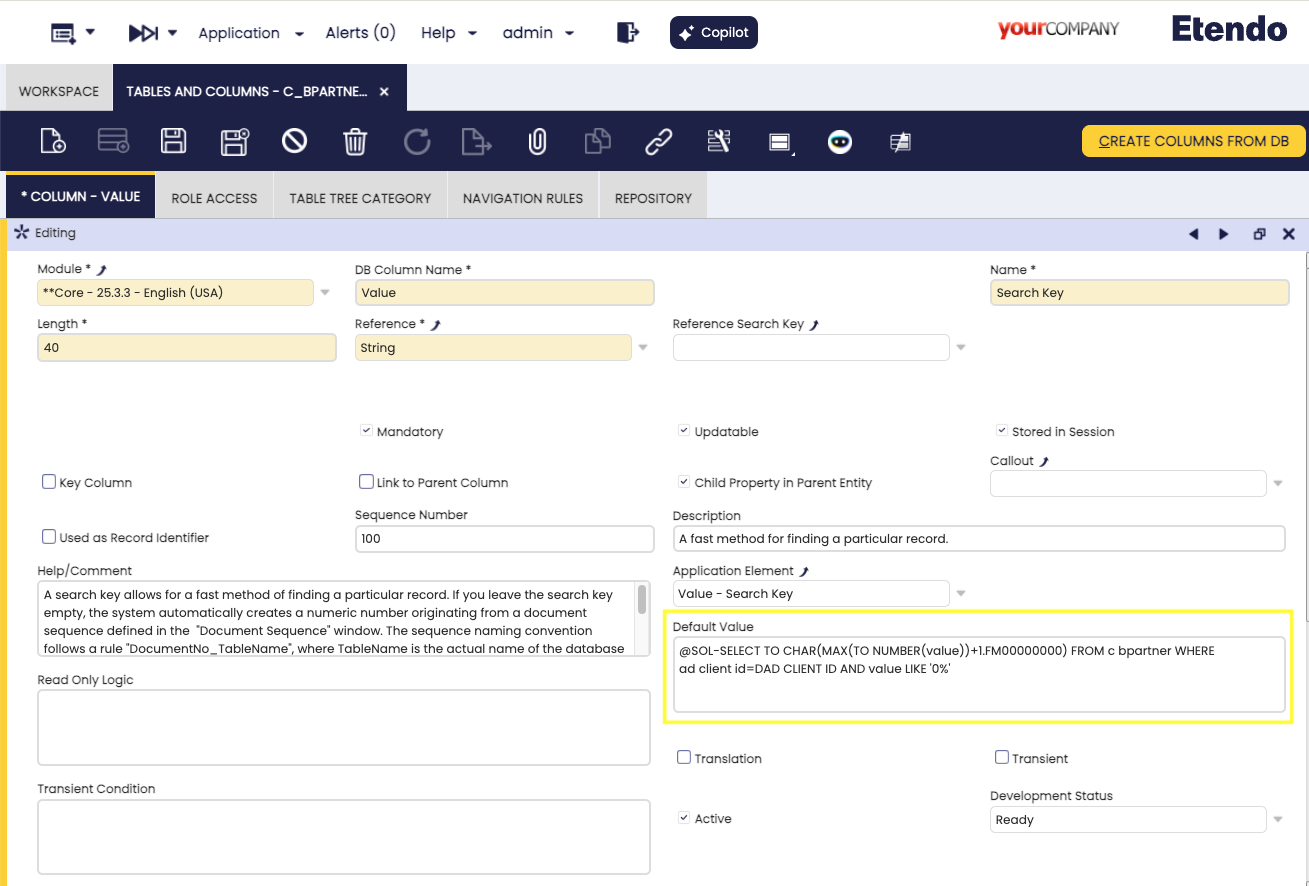Click the Copilot button
The image size is (1309, 886).
tap(714, 33)
